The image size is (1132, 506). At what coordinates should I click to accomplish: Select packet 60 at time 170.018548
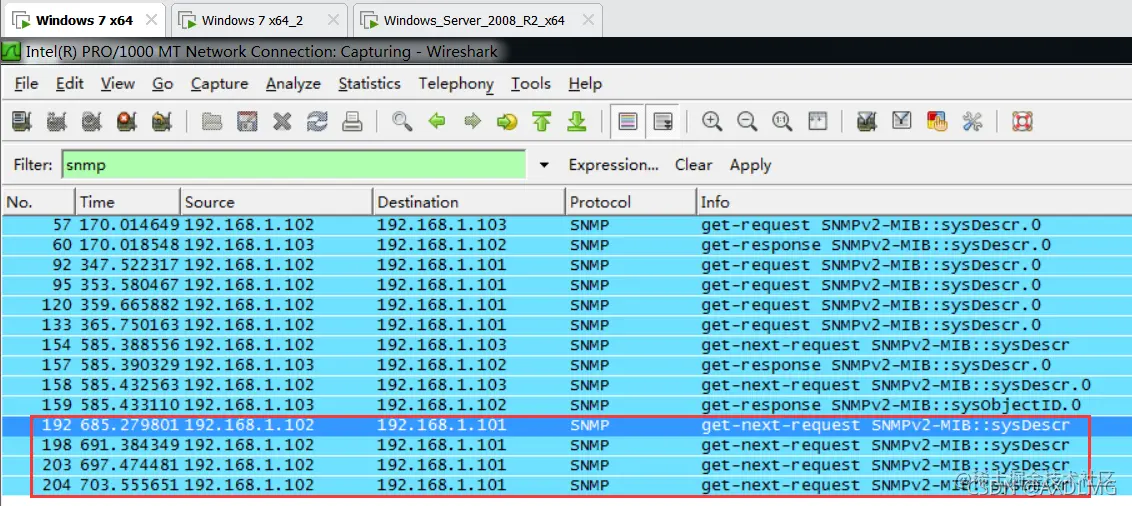pos(566,245)
